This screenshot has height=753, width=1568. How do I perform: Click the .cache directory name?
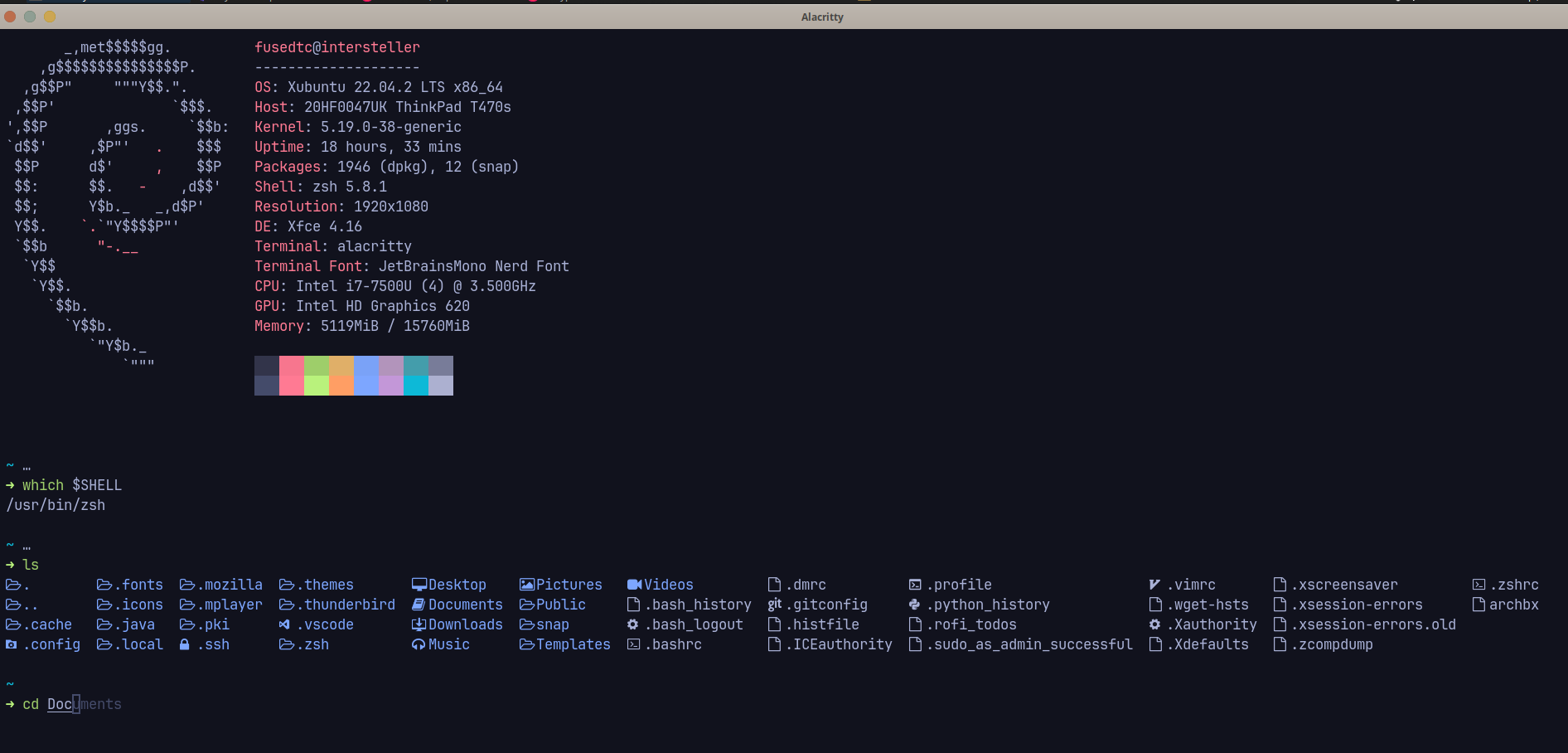point(47,624)
